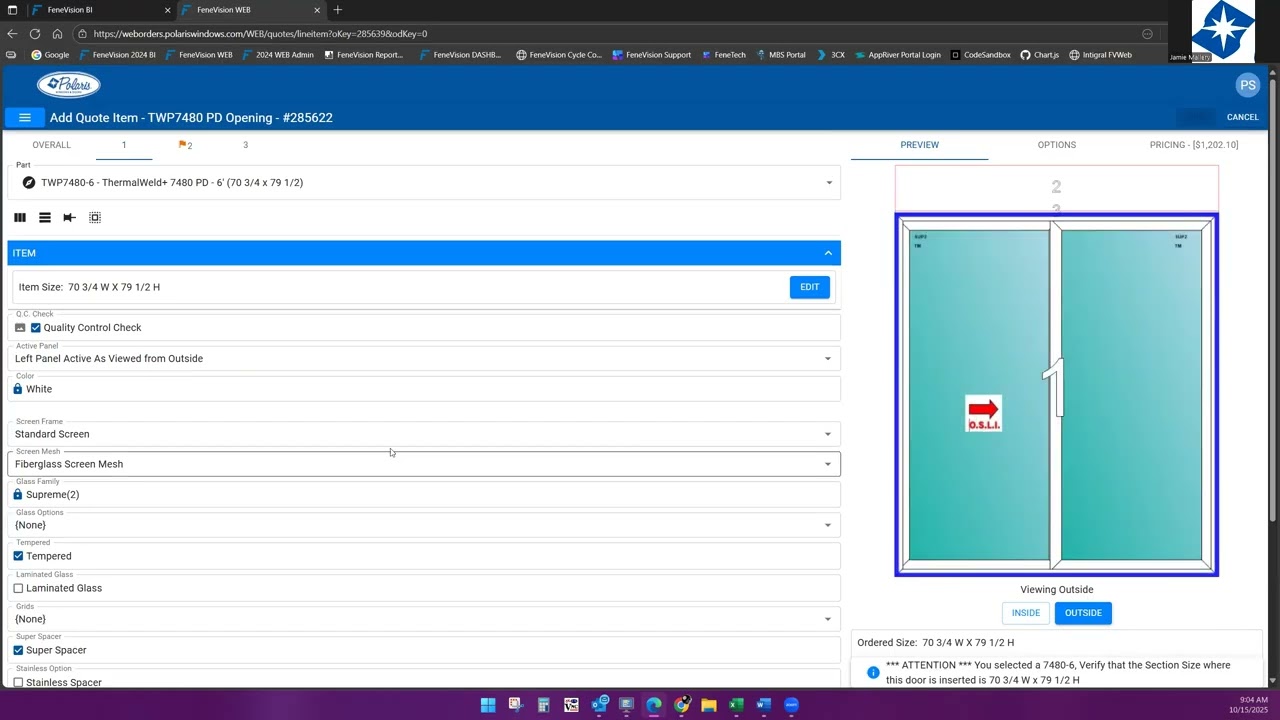
Task: Show the OUTSIDE preview view
Action: (x=1083, y=613)
